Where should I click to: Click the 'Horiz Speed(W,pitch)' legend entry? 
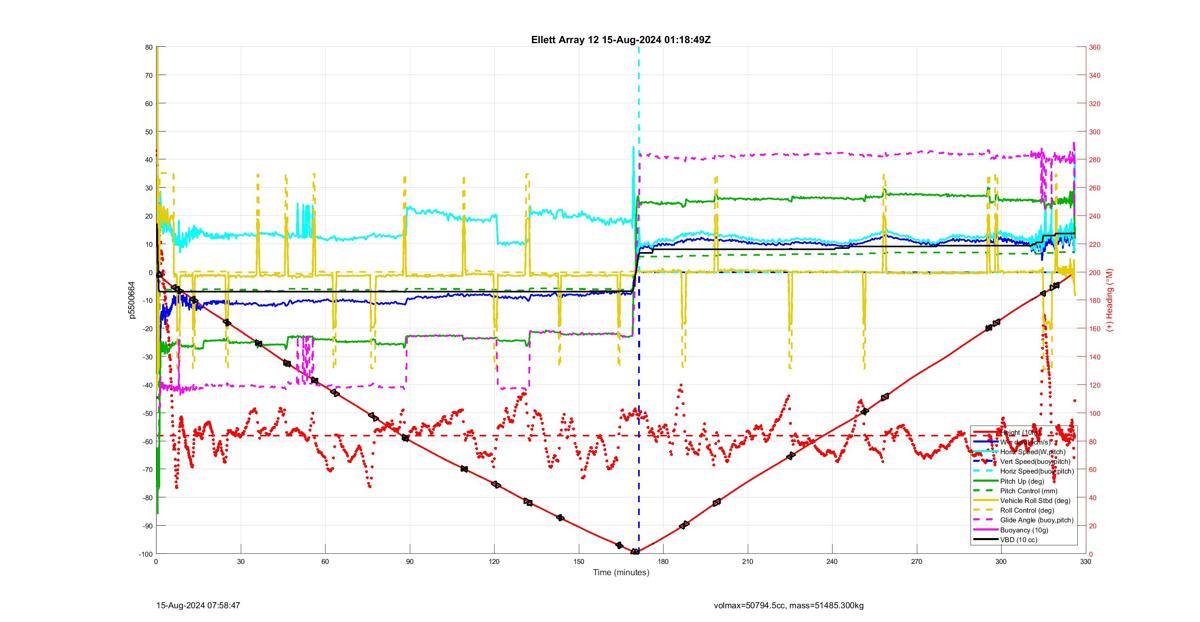tap(1033, 452)
